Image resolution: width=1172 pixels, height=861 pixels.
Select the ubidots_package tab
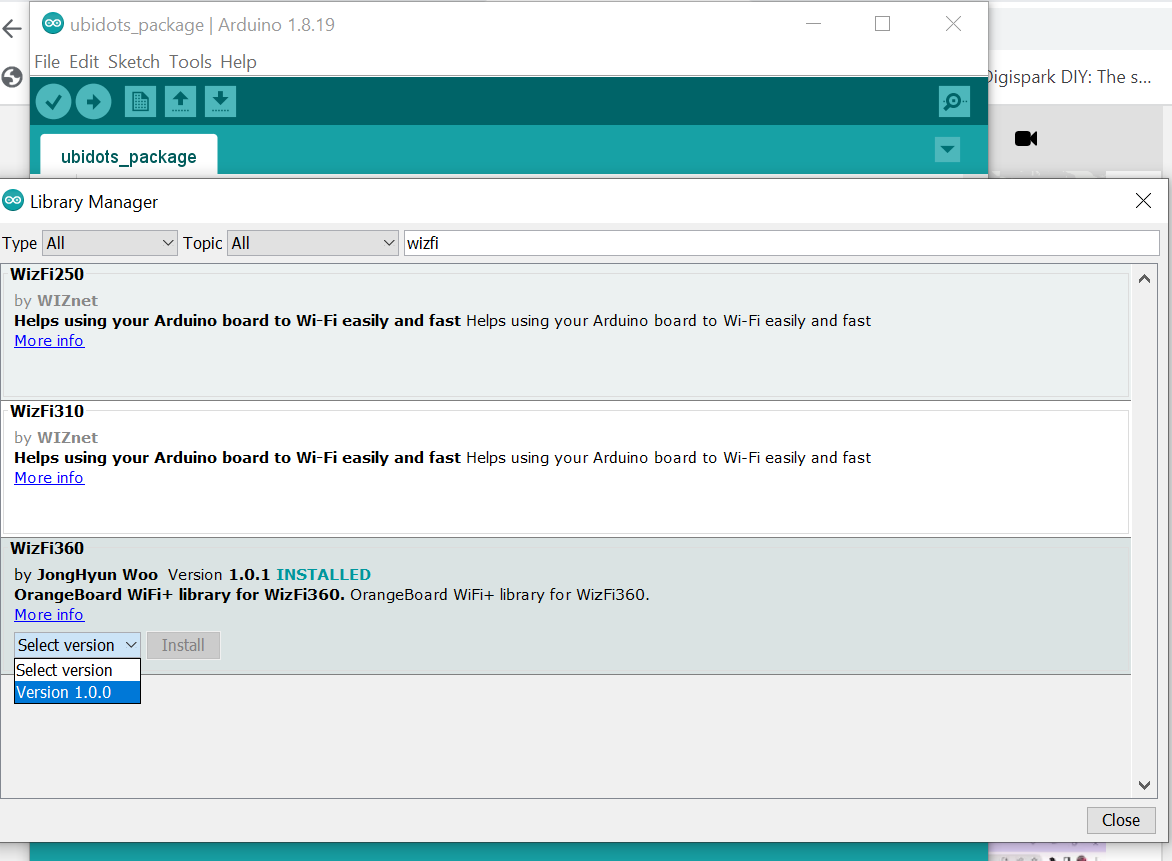click(x=129, y=156)
